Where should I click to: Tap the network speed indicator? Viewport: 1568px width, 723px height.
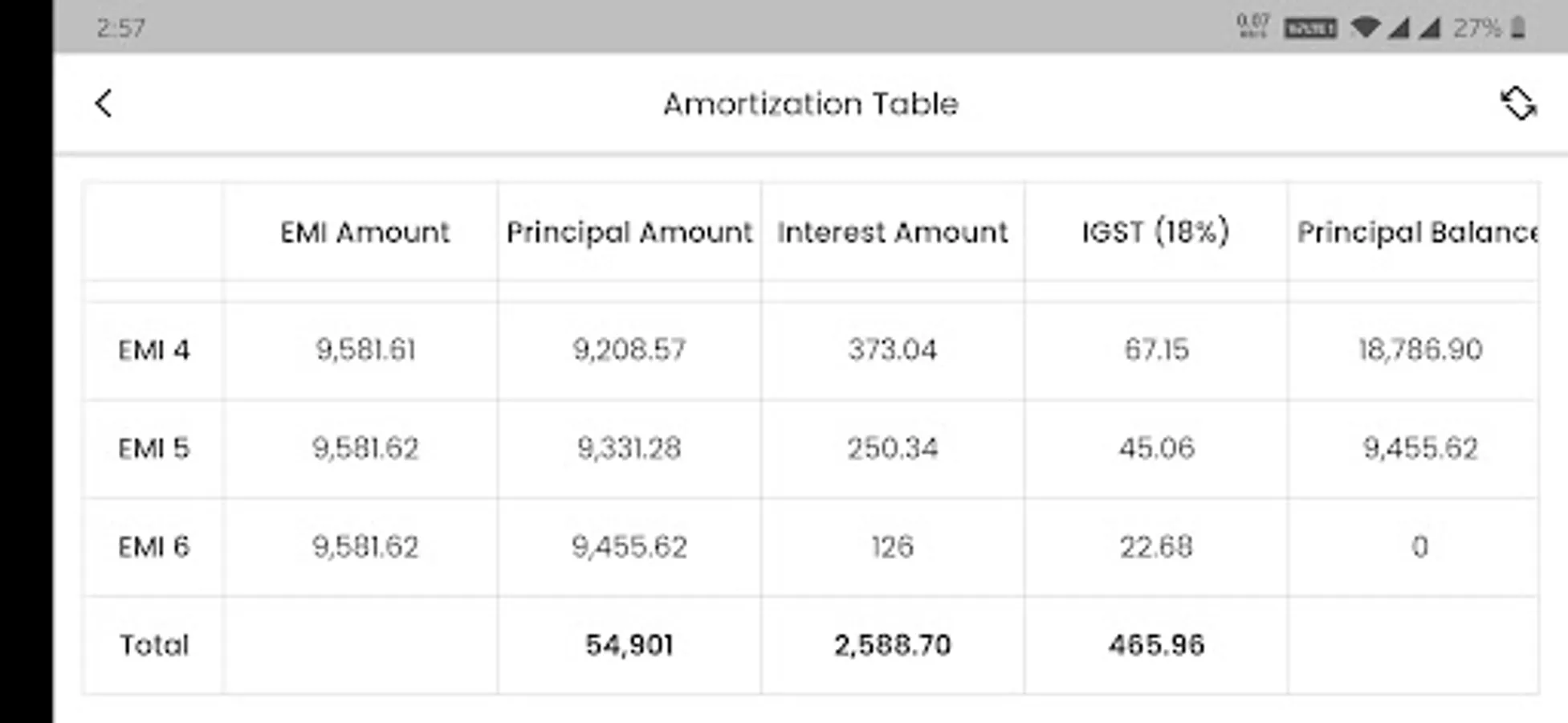[1252, 27]
